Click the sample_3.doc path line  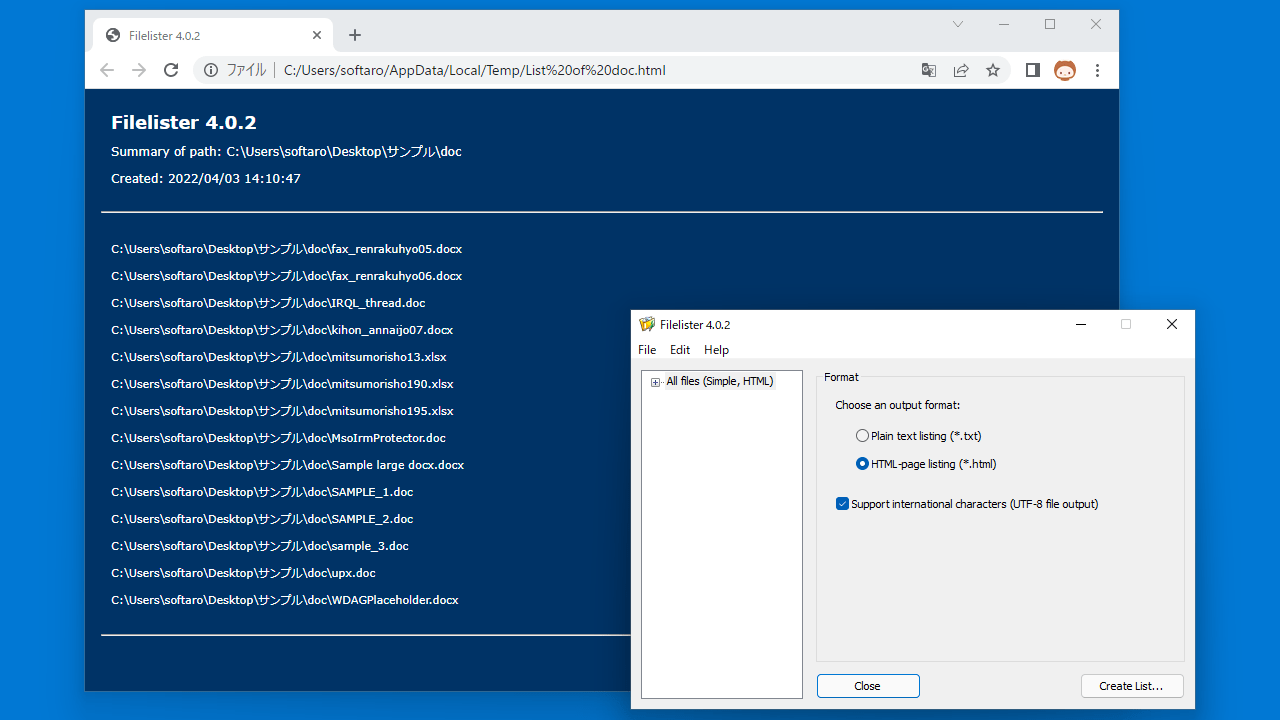tap(260, 546)
